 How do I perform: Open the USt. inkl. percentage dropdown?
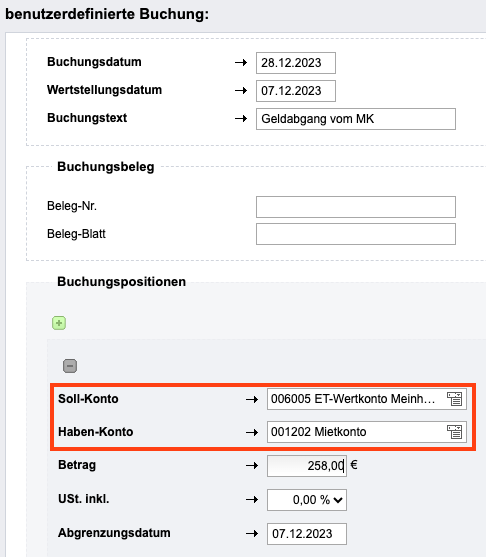(x=307, y=500)
